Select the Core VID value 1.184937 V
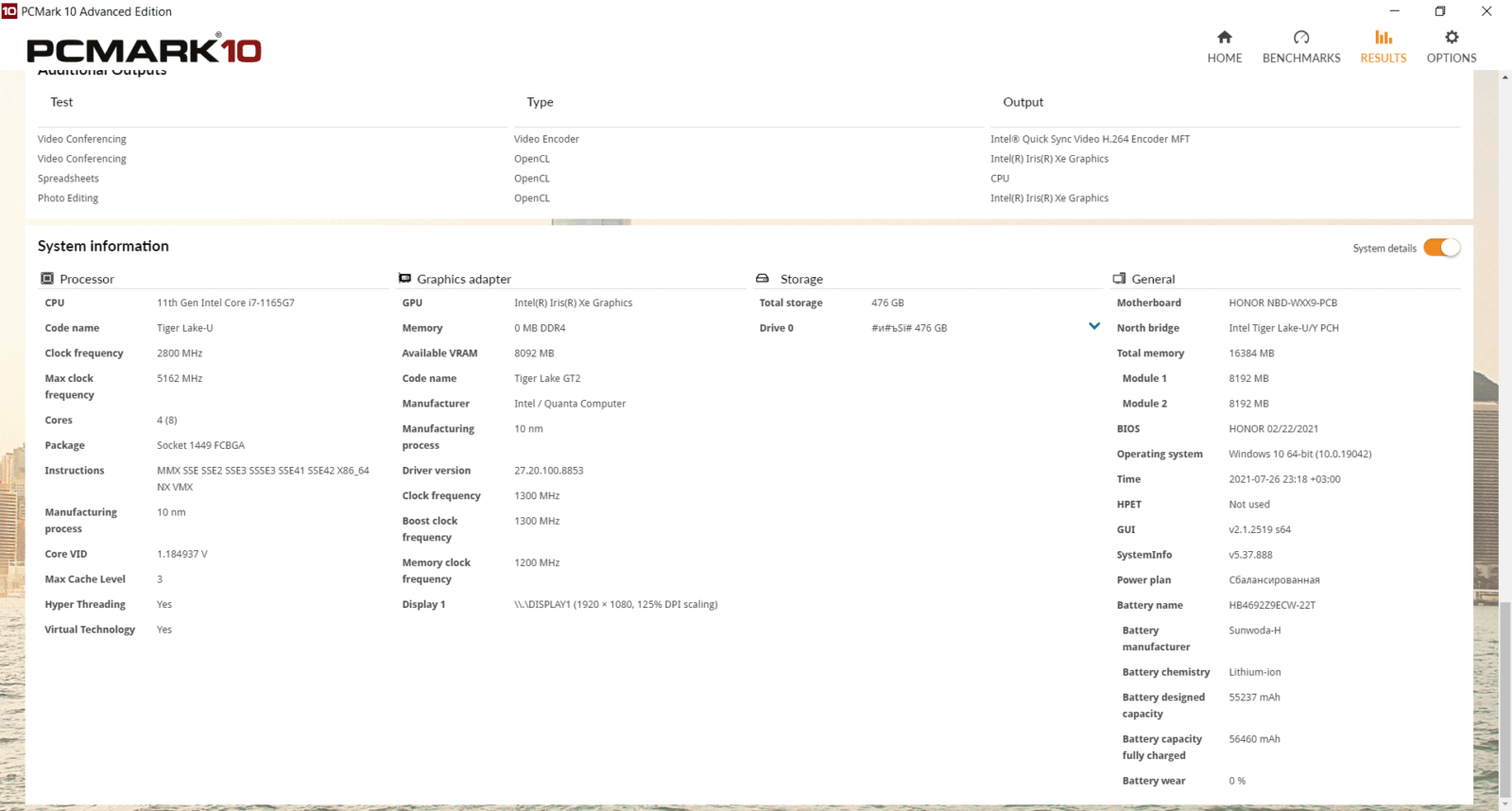Screen dimensions: 1512x811 182,554
